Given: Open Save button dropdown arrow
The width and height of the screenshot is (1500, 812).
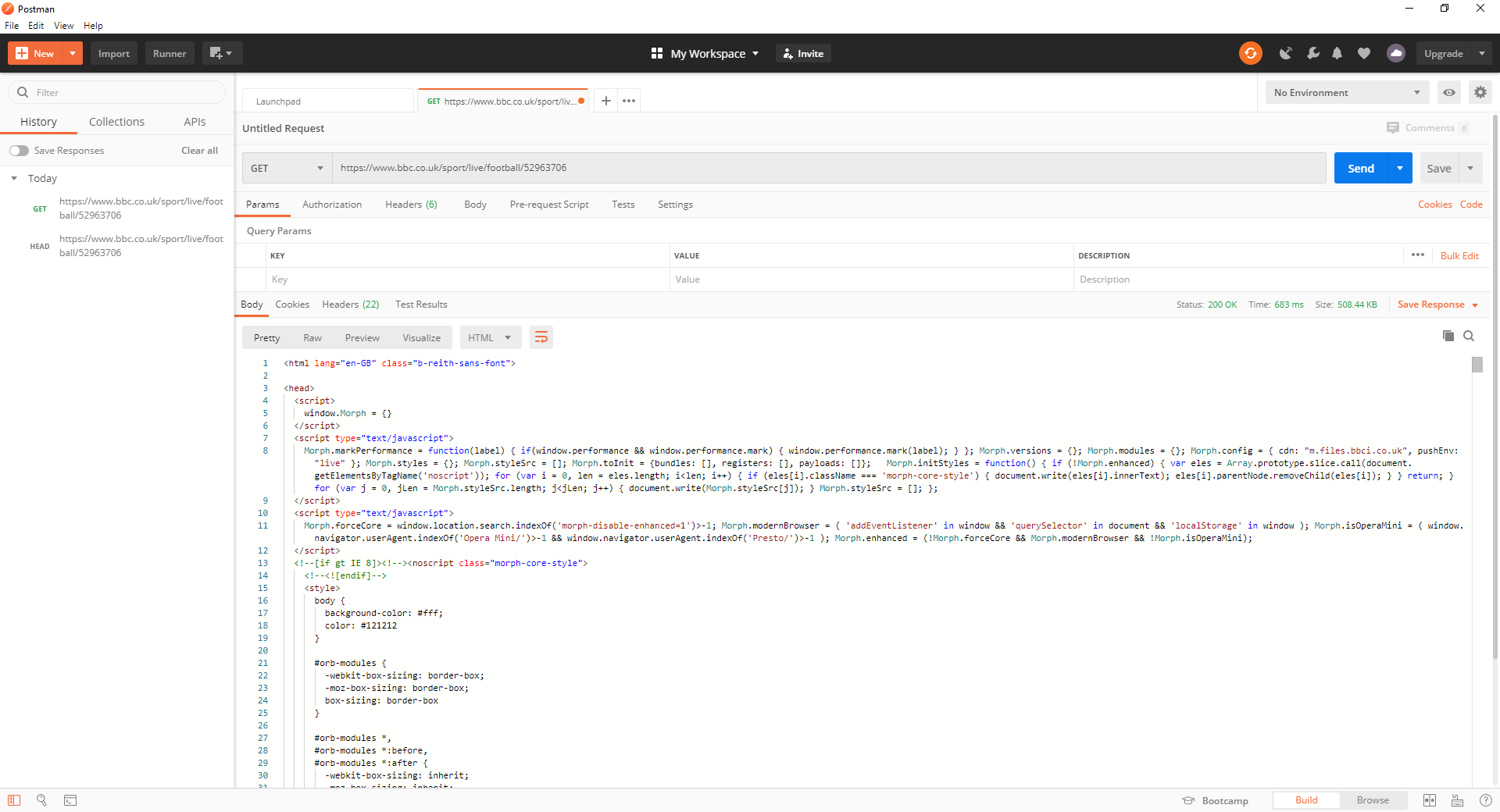Looking at the screenshot, I should tap(1470, 168).
